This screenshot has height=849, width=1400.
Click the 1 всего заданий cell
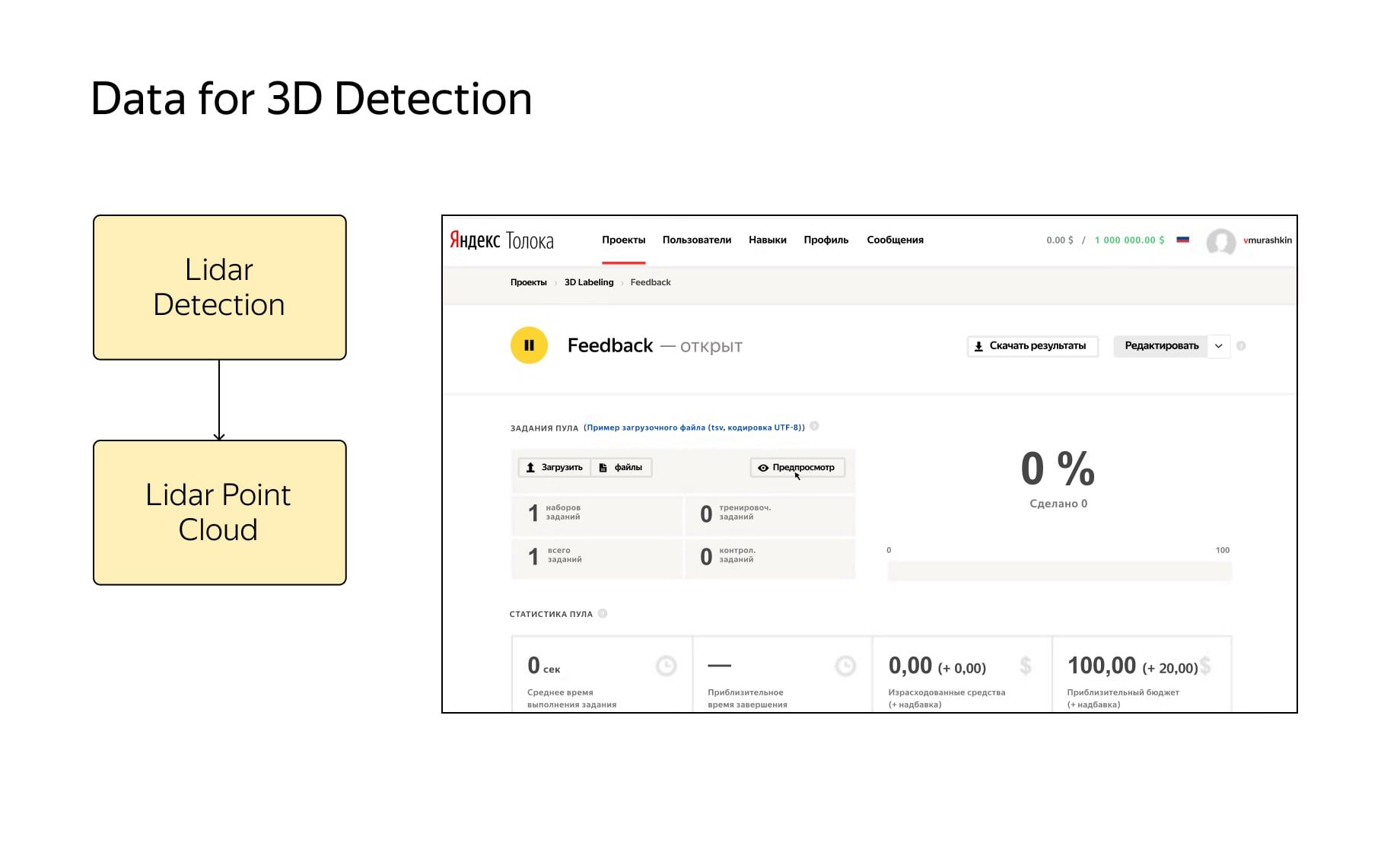(x=597, y=558)
